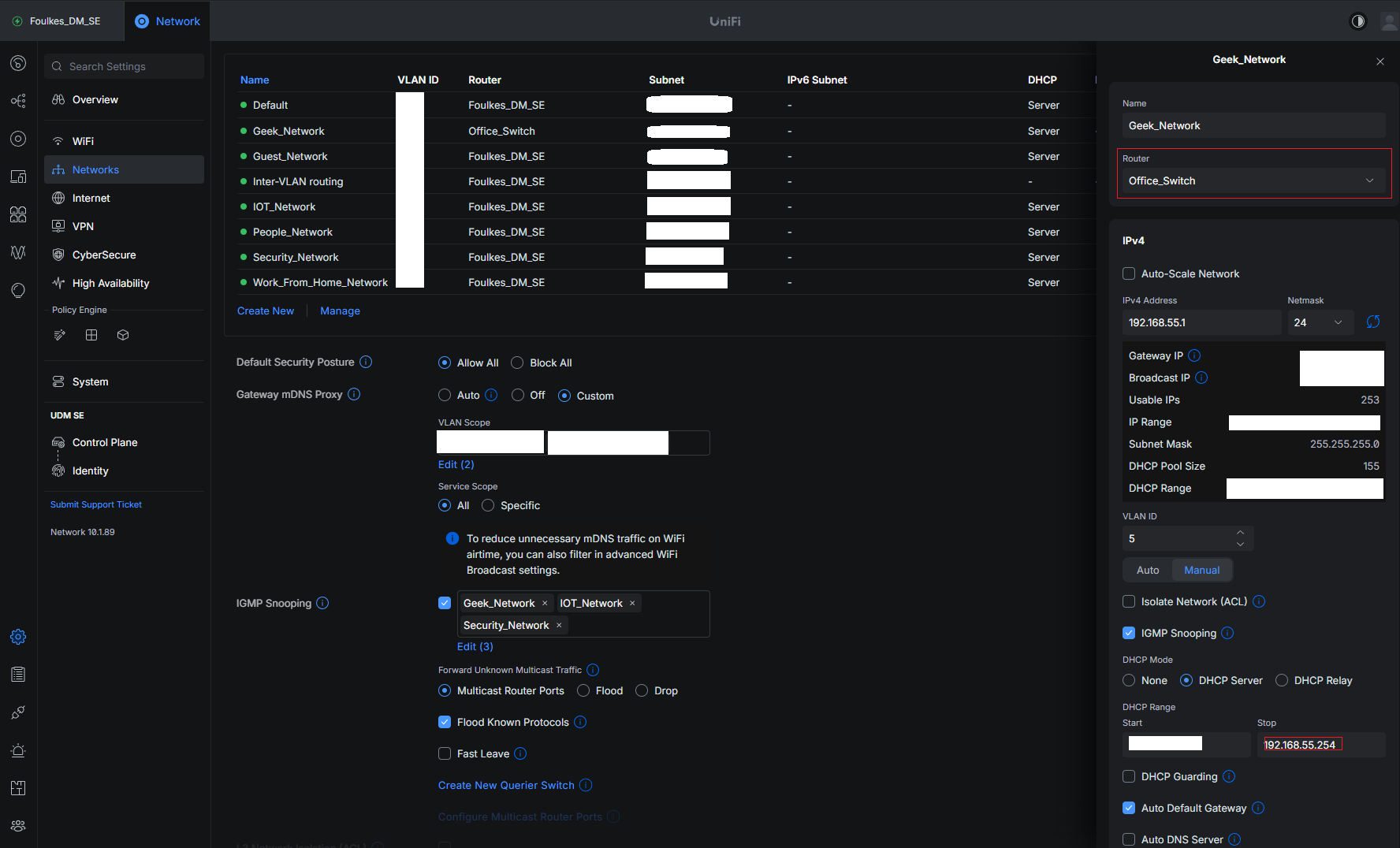The image size is (1400, 848).
Task: Open the Admins page from the sidebar bottom
Action: coord(18,826)
